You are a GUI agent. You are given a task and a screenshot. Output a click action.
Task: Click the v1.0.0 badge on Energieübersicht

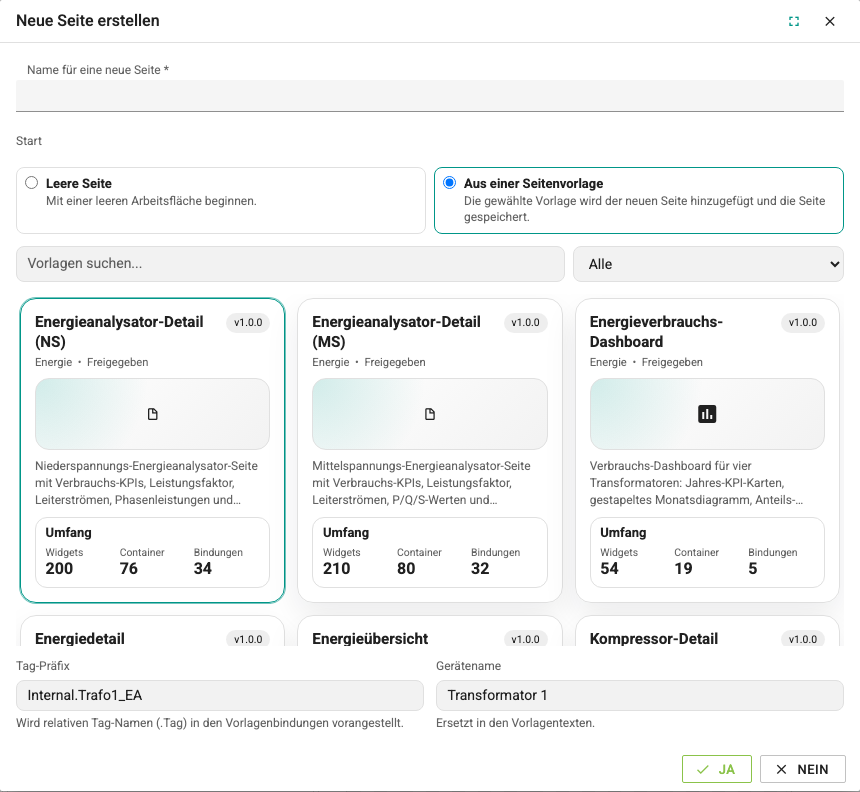(525, 639)
